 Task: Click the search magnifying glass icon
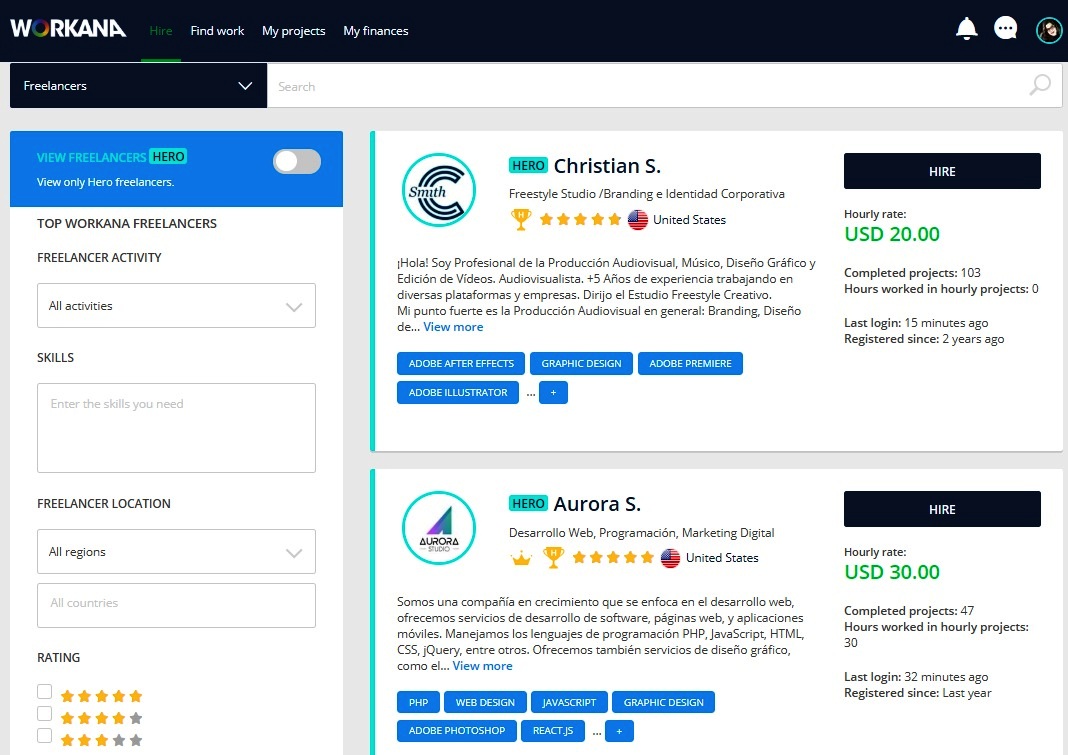click(1040, 86)
